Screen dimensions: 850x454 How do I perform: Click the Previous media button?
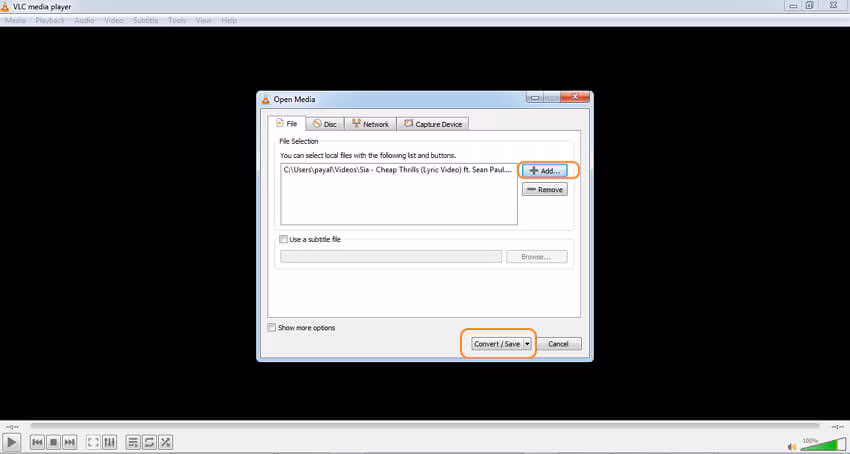tap(37, 442)
